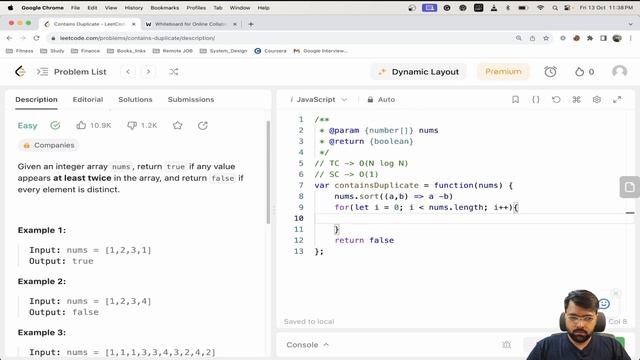640x360 pixels.
Task: Switch to the Submissions tab
Action: click(x=191, y=100)
